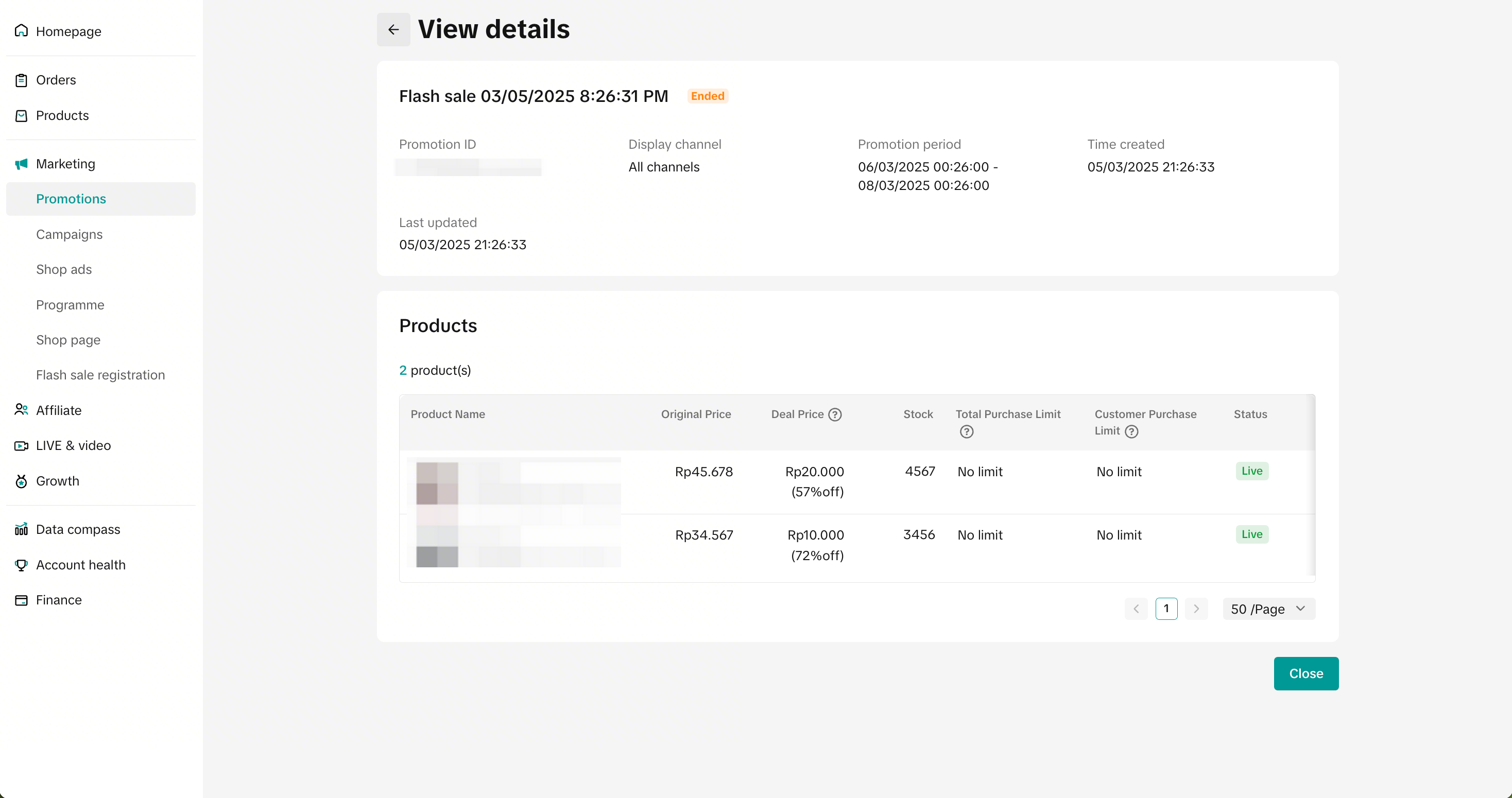Click the Total Purchase Limit help icon
Screen dimensions: 1512x798
966,432
